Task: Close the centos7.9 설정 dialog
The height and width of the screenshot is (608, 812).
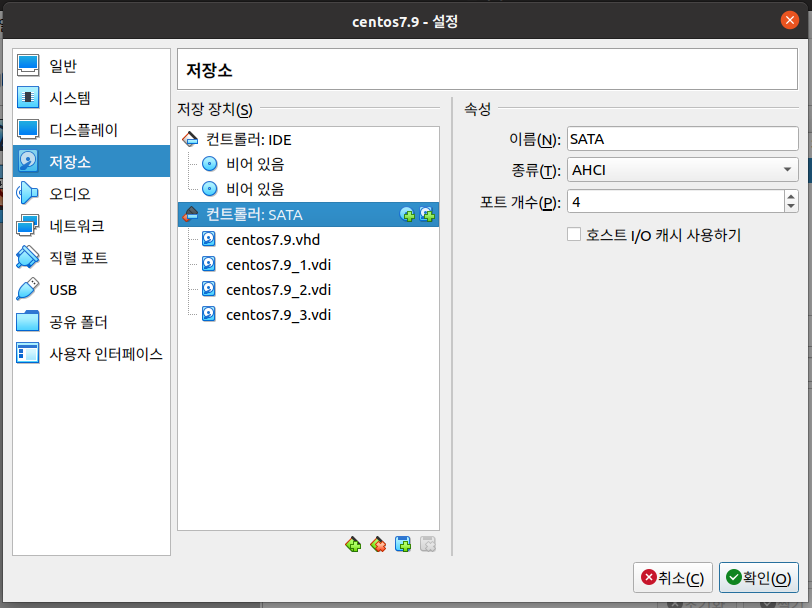Action: (789, 20)
